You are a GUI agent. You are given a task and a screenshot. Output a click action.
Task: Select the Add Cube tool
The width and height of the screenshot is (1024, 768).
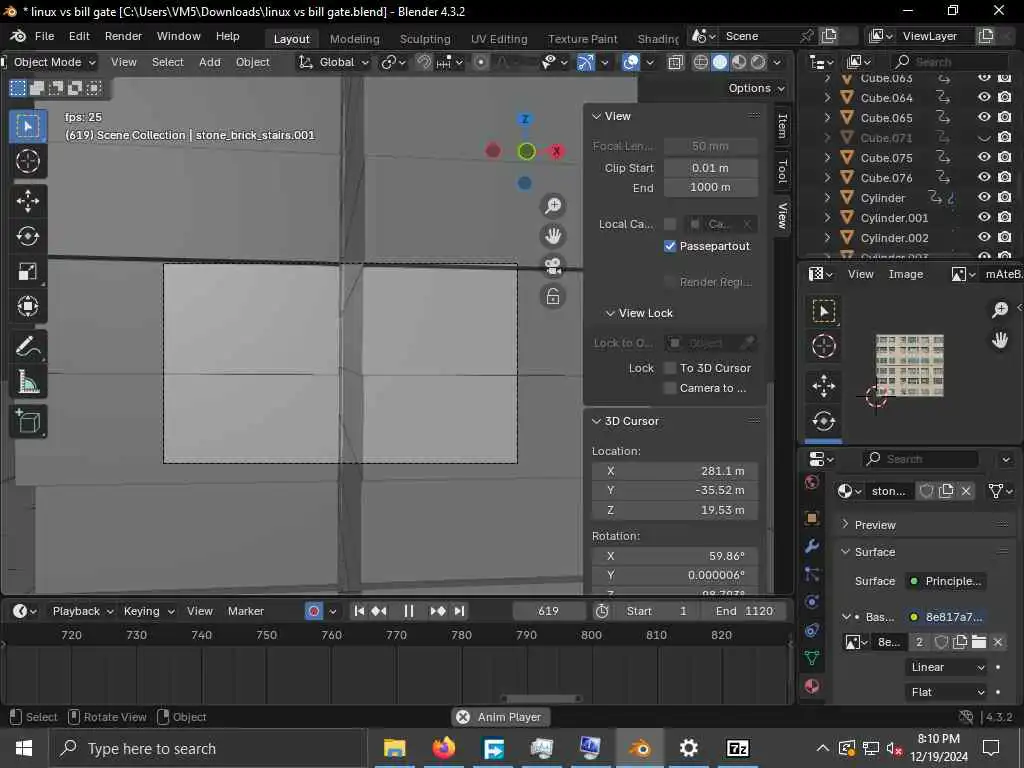click(x=27, y=421)
